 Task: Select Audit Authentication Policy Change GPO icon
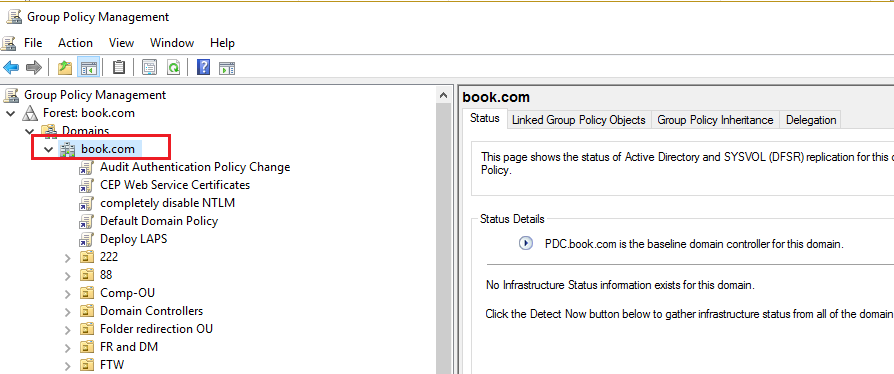pyautogui.click(x=86, y=167)
